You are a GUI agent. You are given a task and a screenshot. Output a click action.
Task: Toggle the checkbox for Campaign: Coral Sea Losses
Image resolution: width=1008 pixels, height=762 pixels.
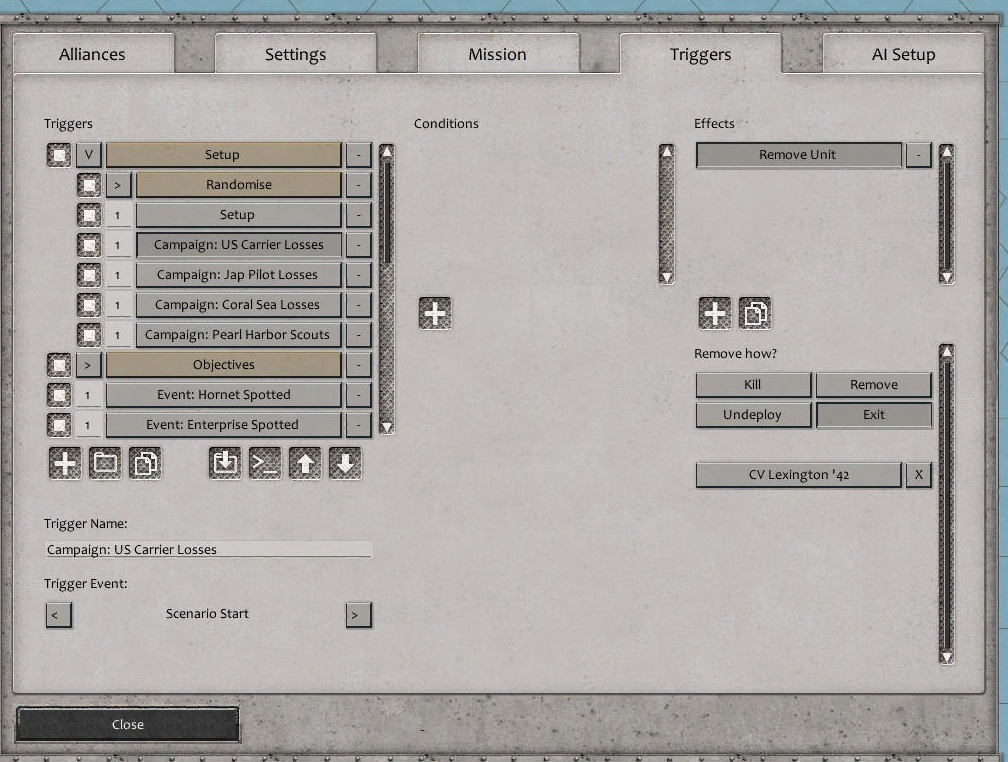coord(89,304)
